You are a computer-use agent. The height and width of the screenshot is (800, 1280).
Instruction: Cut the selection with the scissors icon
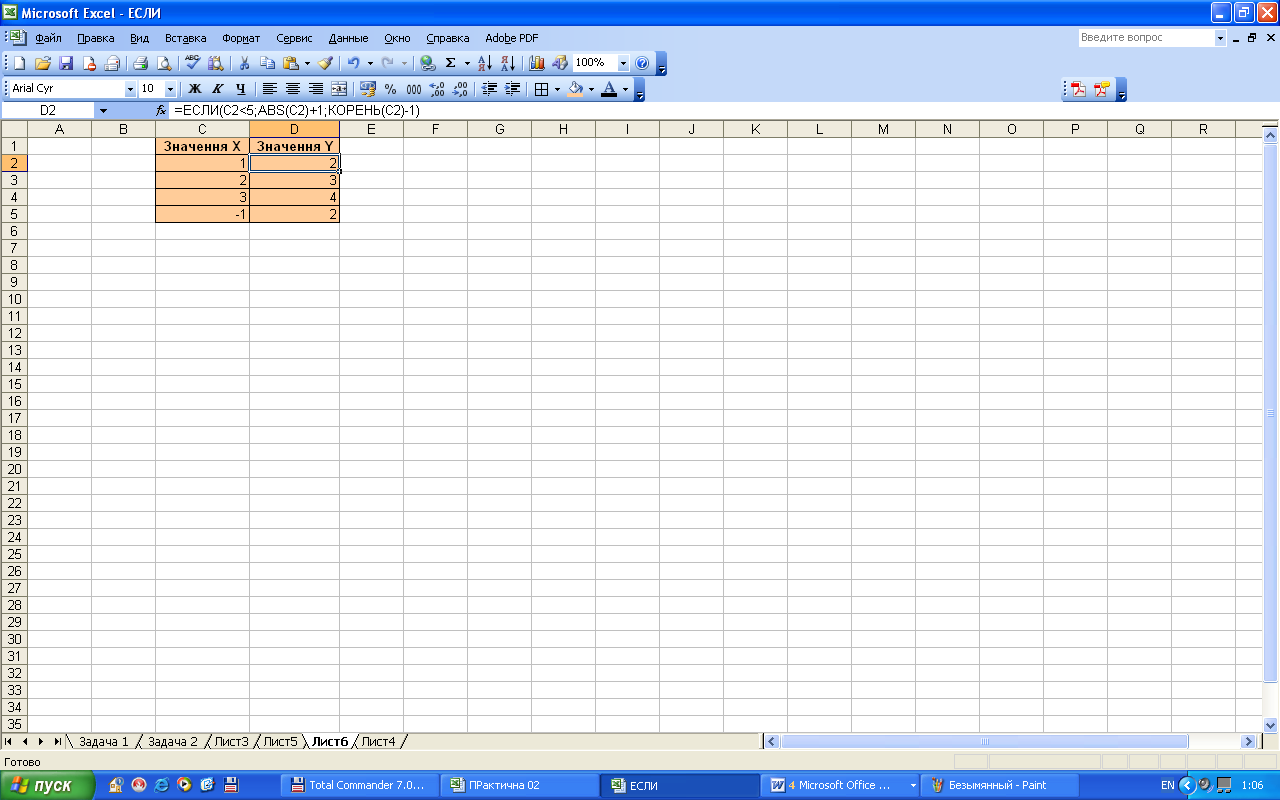[243, 63]
